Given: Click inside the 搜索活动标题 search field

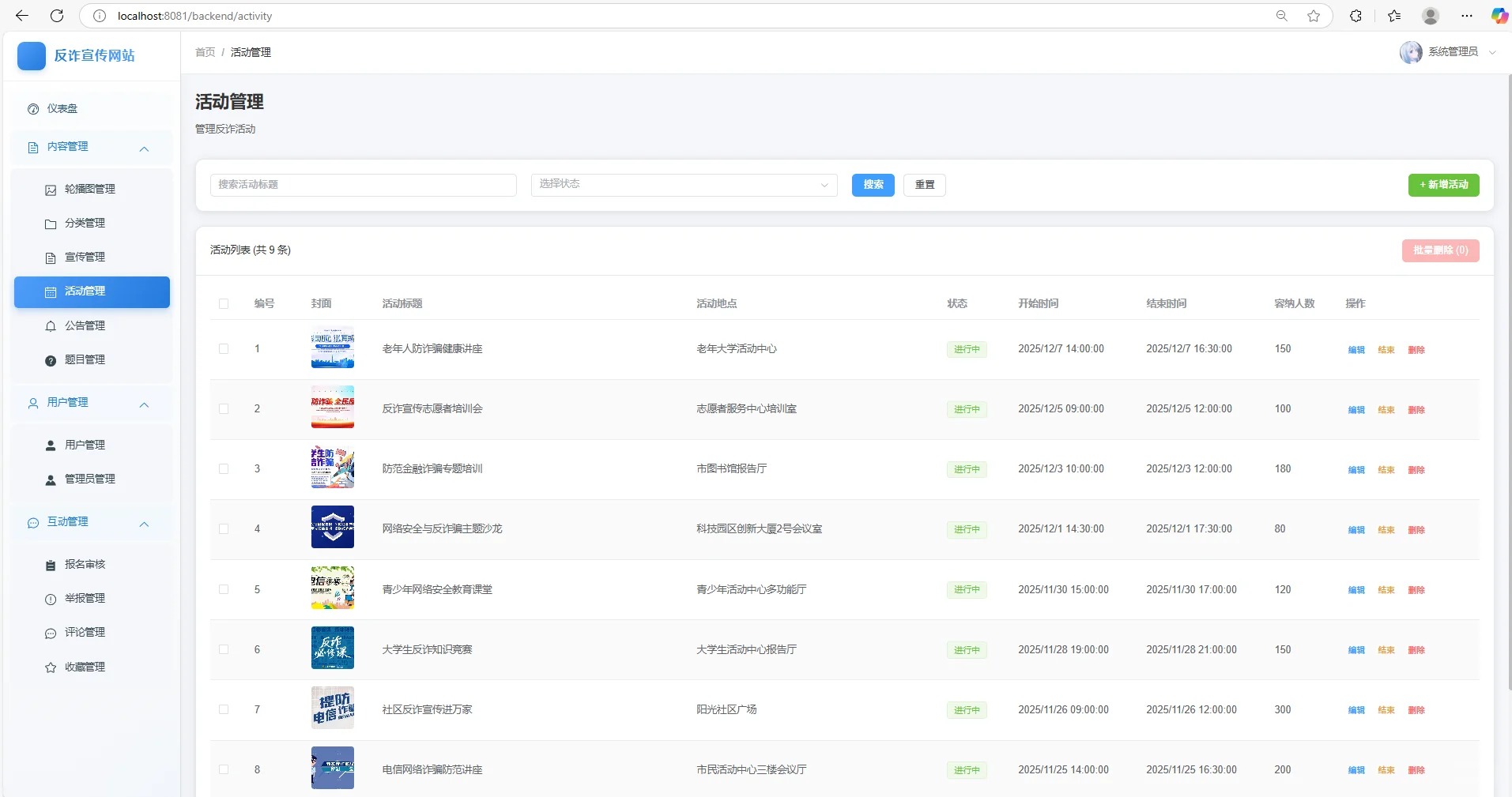Looking at the screenshot, I should 363,185.
